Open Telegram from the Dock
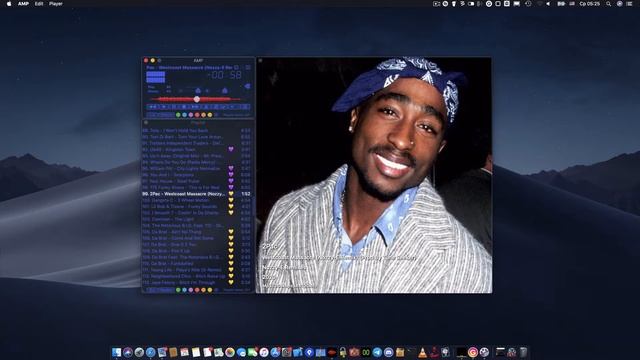 (377, 352)
